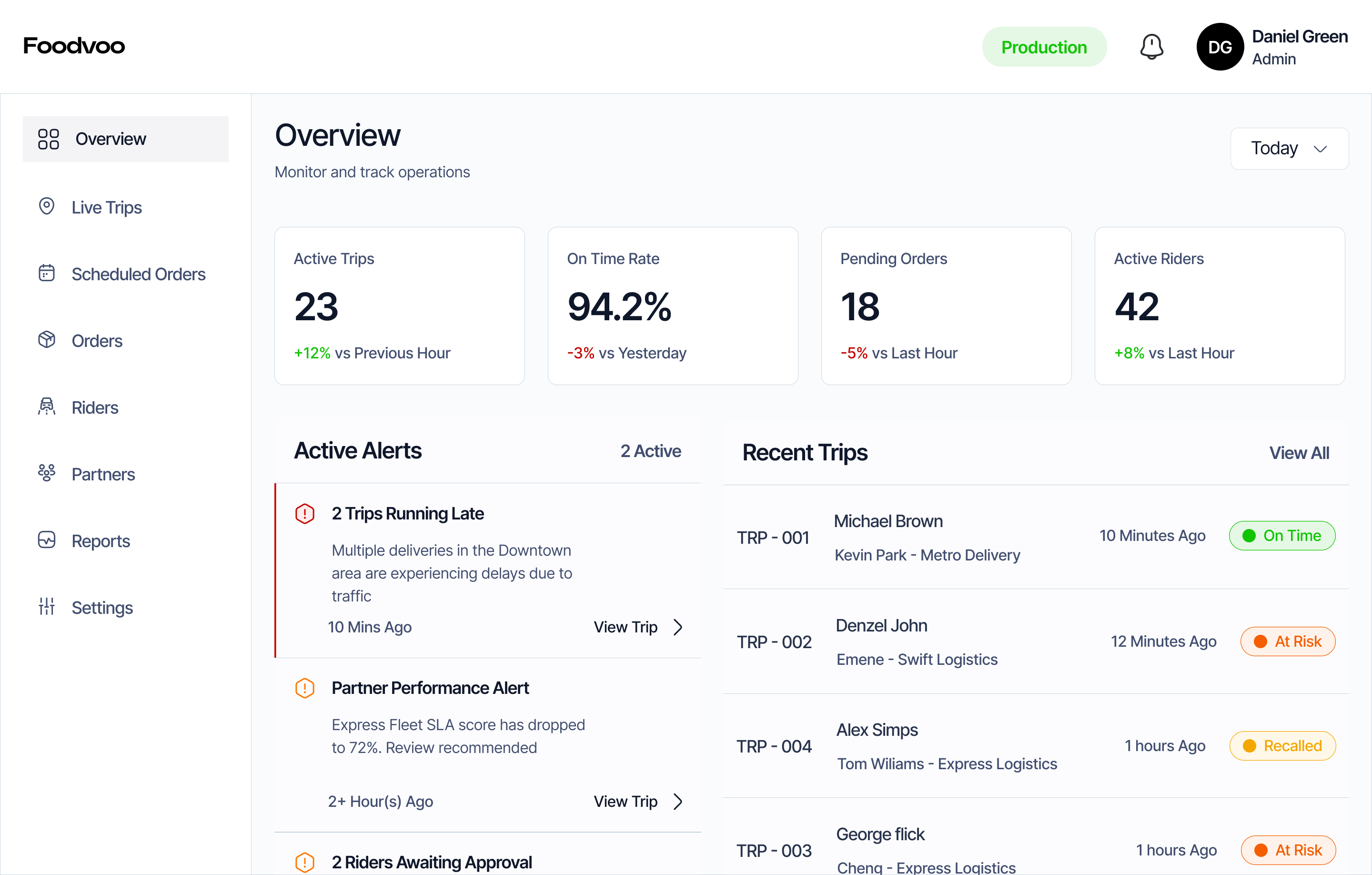Click customer name Denzel John
The width and height of the screenshot is (1372, 875).
pos(881,625)
